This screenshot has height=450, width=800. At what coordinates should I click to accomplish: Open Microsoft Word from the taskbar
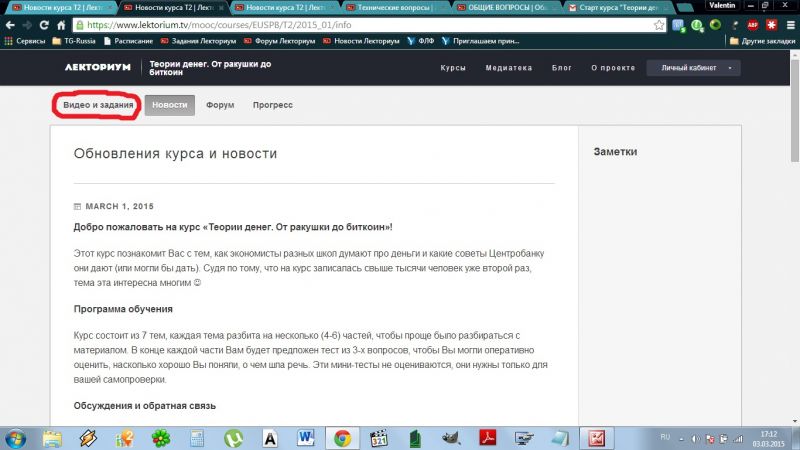pos(306,437)
